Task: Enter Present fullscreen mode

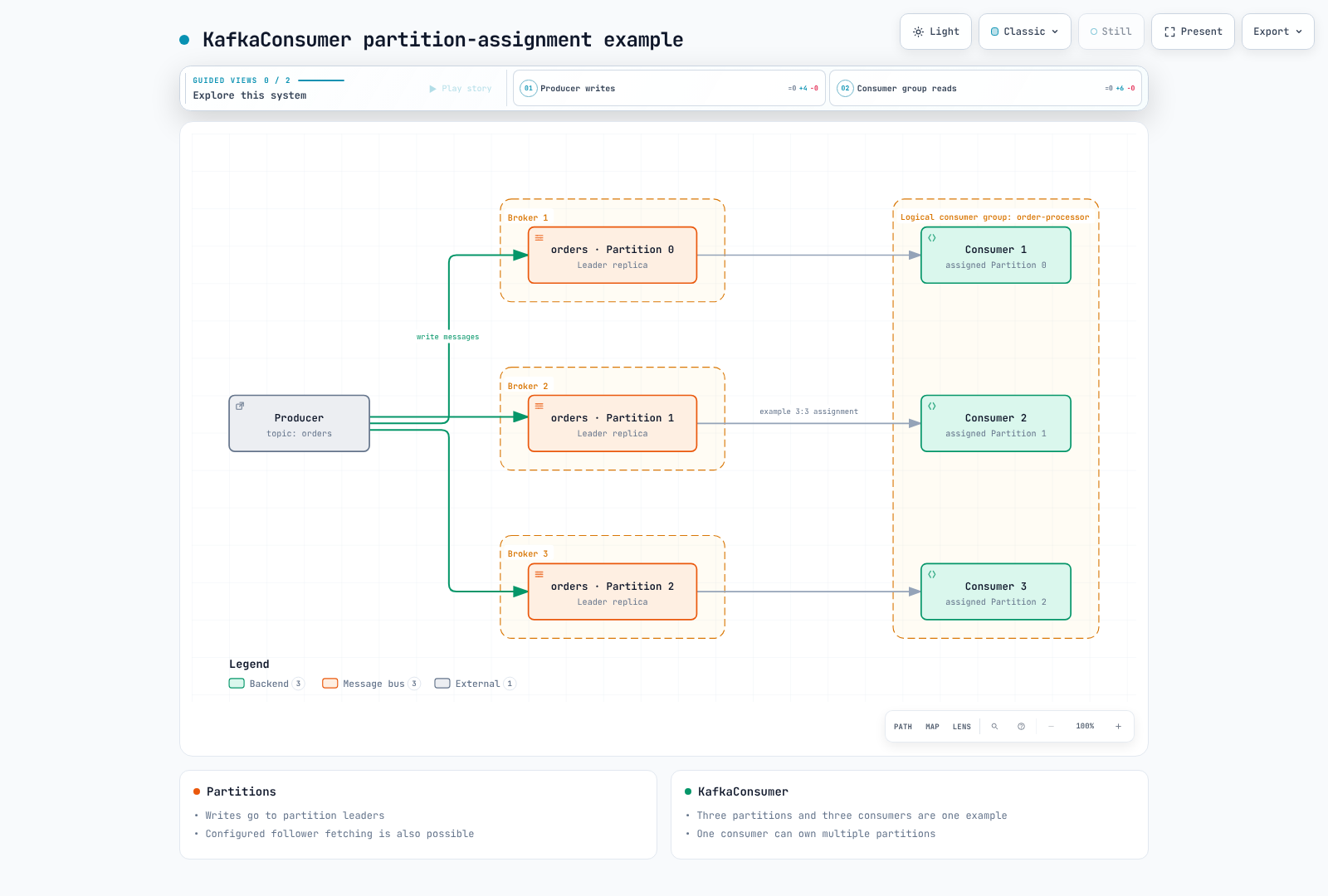Action: [1193, 32]
